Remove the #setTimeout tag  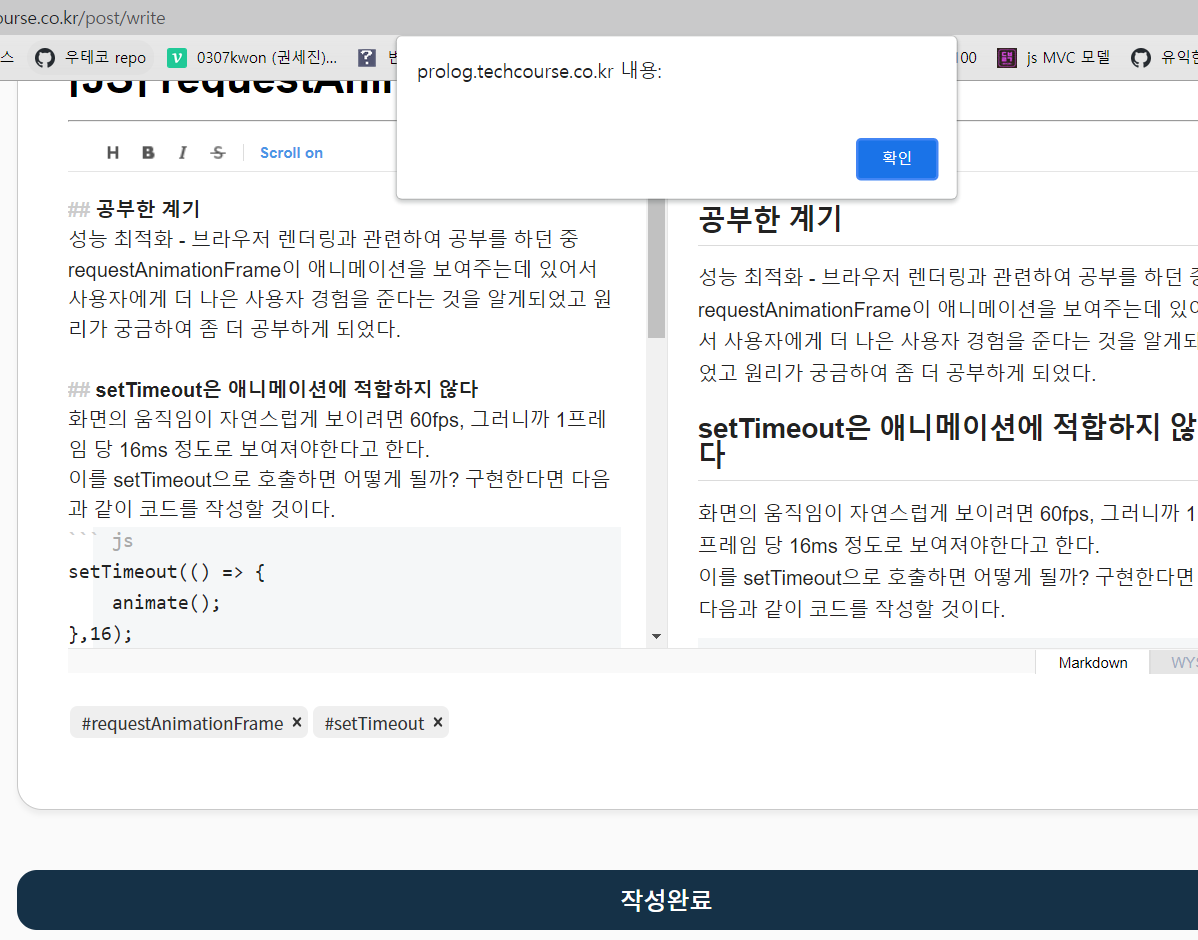(437, 722)
